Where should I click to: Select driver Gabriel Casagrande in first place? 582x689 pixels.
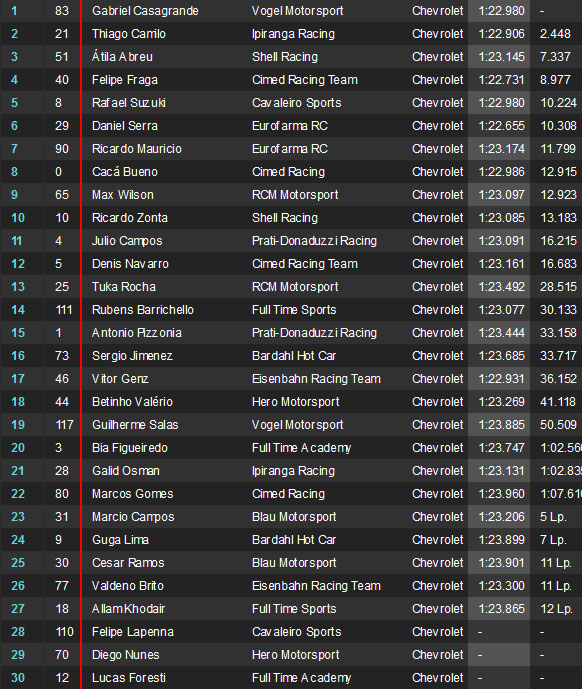145,11
